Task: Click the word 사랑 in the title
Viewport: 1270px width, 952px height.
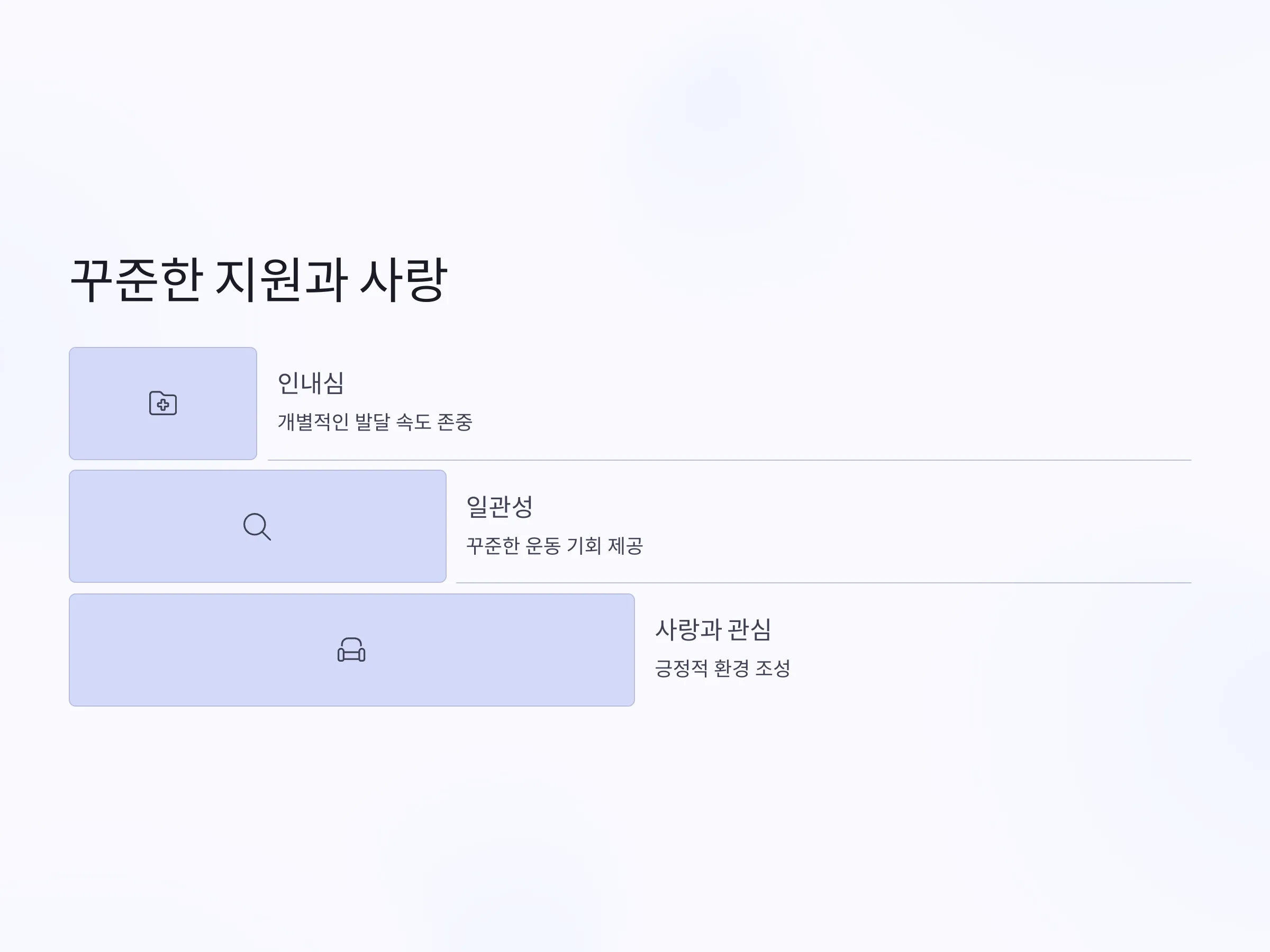Action: click(404, 279)
